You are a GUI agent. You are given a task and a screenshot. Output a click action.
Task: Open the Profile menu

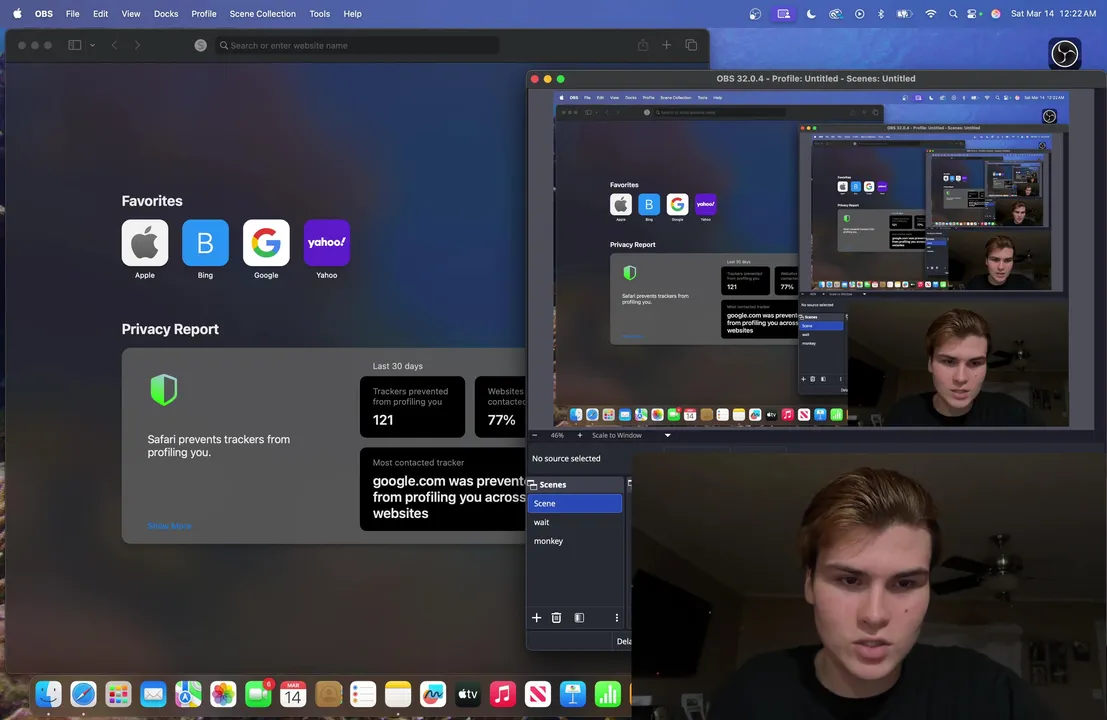coord(204,13)
